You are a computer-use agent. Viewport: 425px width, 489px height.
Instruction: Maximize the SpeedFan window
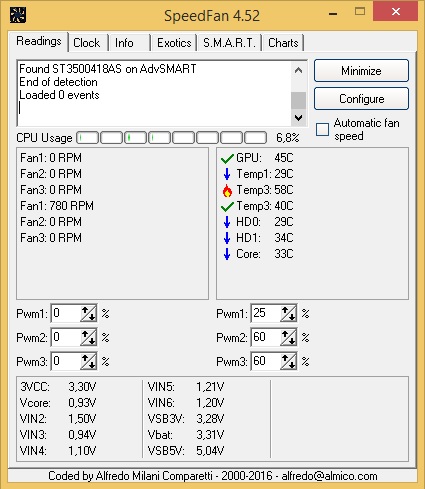360,12
